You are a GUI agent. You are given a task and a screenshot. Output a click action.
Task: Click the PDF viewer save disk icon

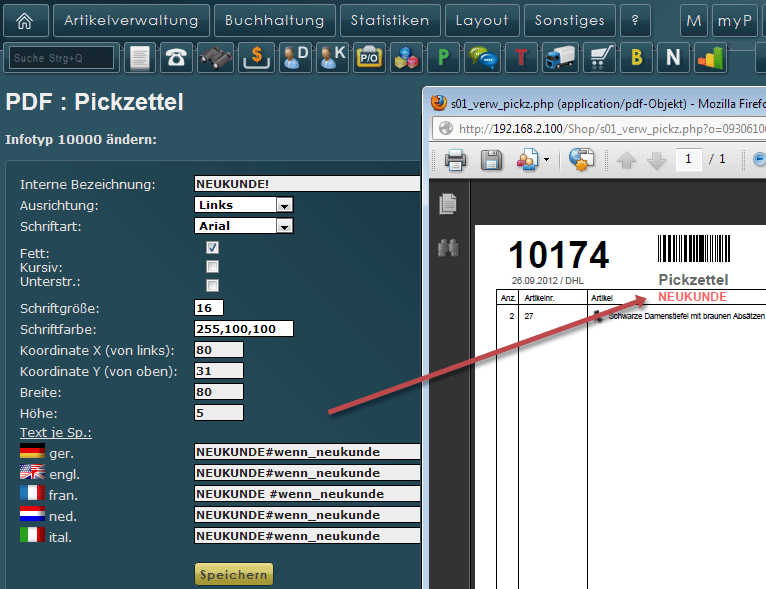(491, 160)
